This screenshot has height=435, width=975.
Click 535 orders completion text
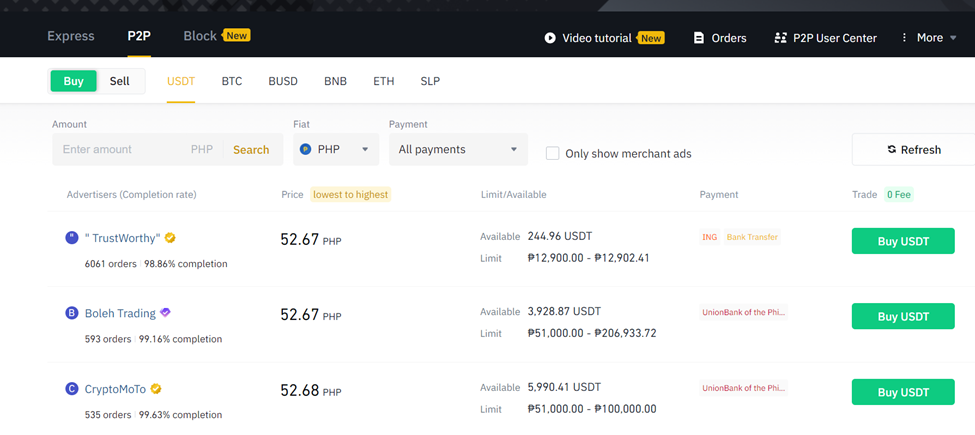tap(153, 414)
